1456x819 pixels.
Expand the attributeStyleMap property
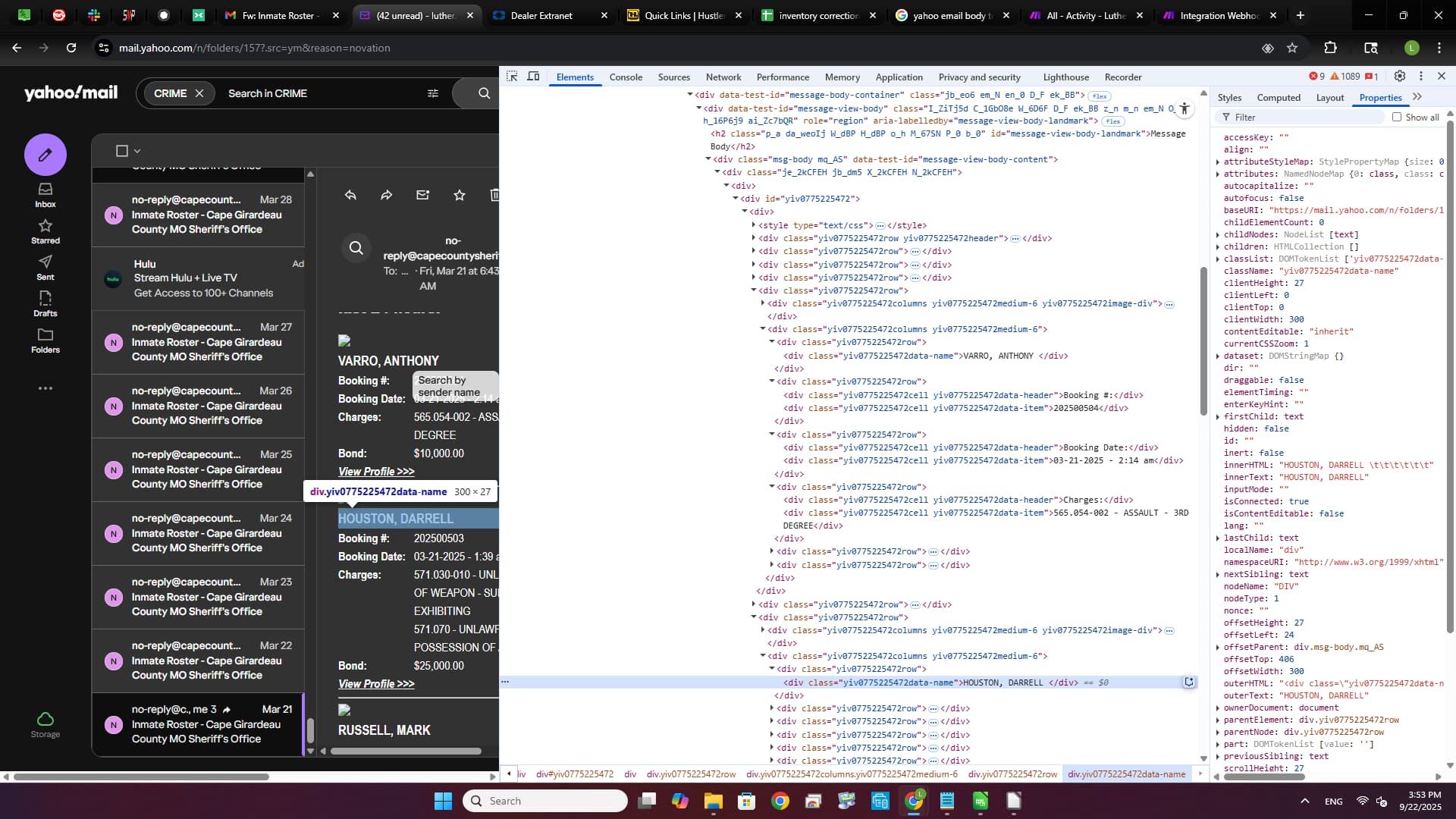point(1218,162)
